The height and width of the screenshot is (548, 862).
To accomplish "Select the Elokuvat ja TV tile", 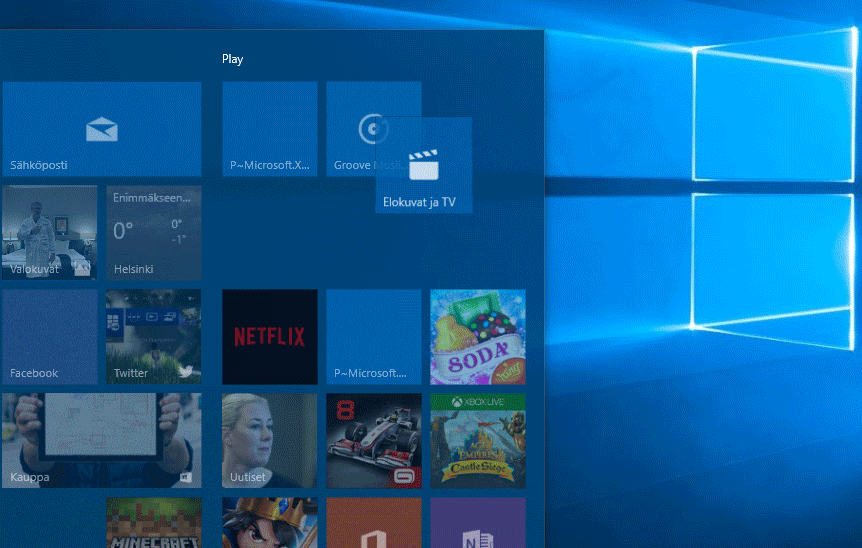I will click(x=424, y=165).
